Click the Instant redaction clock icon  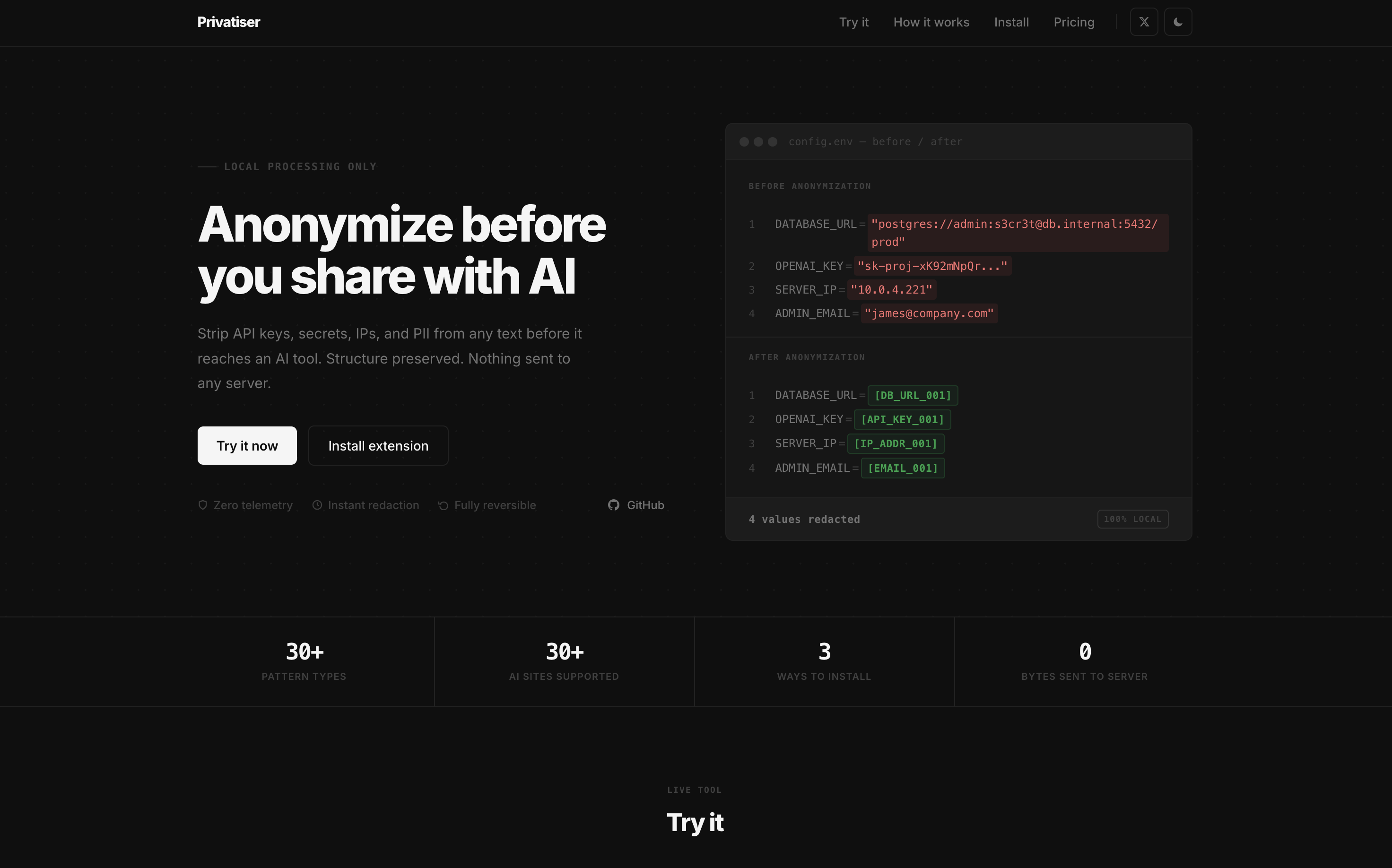(317, 505)
